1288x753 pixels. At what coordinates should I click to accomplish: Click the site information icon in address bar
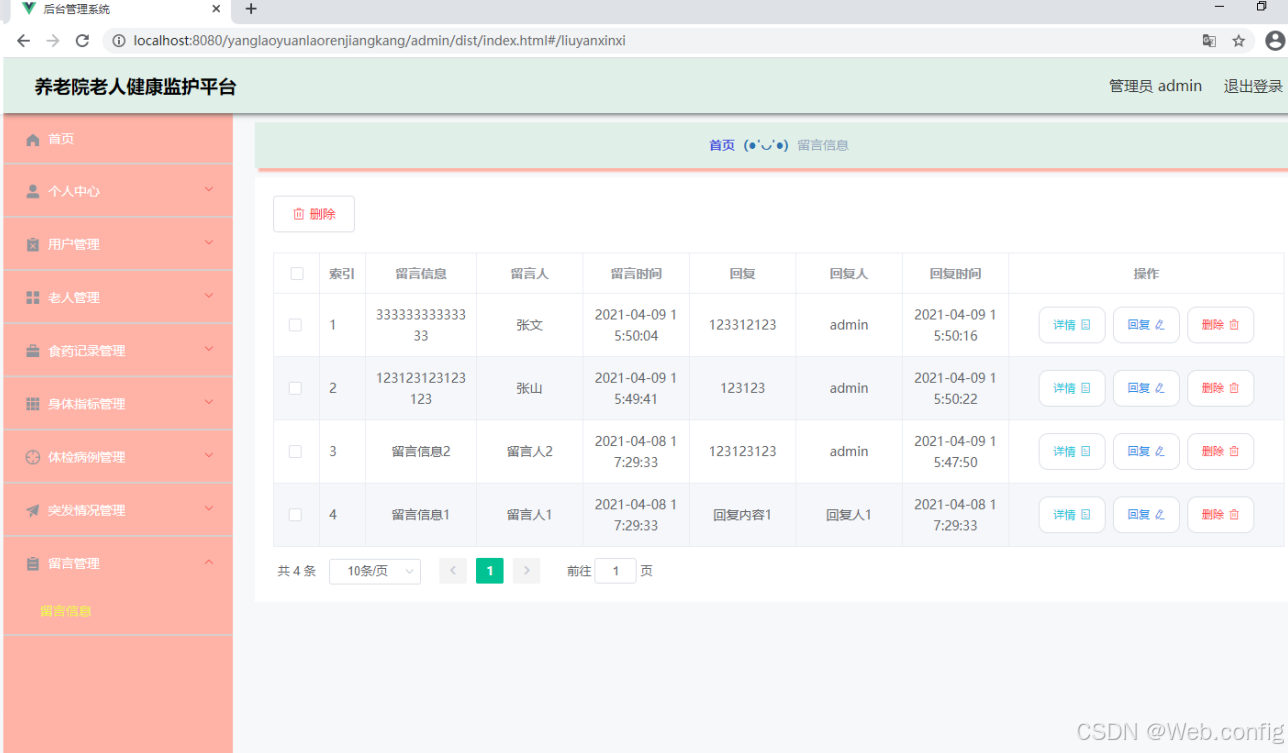click(x=119, y=41)
